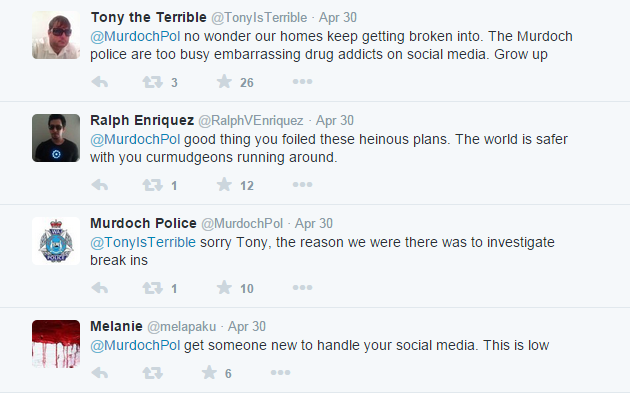630x393 pixels.
Task: Open more options on Ralph Enriquez's tweet
Action: [x=302, y=184]
